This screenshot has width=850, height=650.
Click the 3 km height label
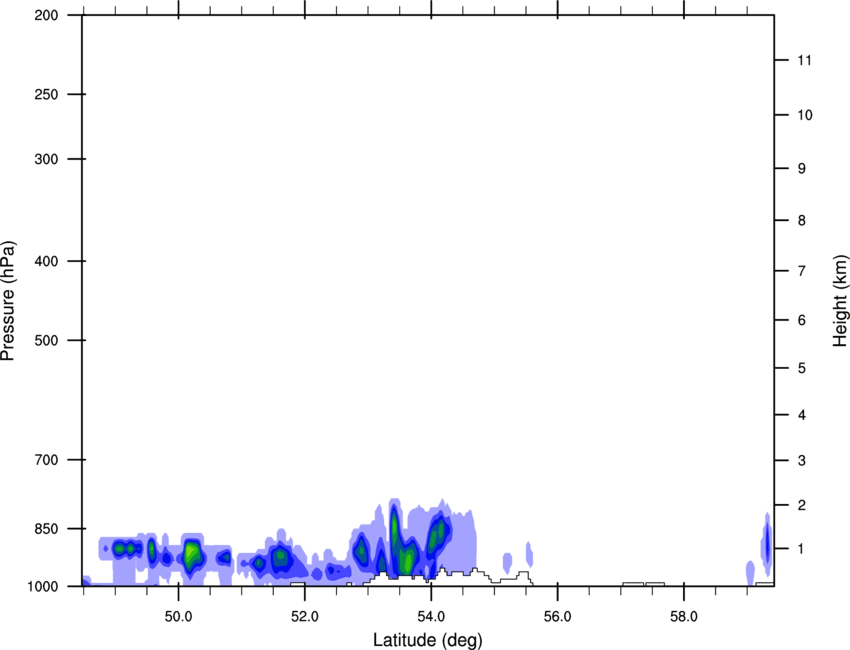click(x=802, y=460)
